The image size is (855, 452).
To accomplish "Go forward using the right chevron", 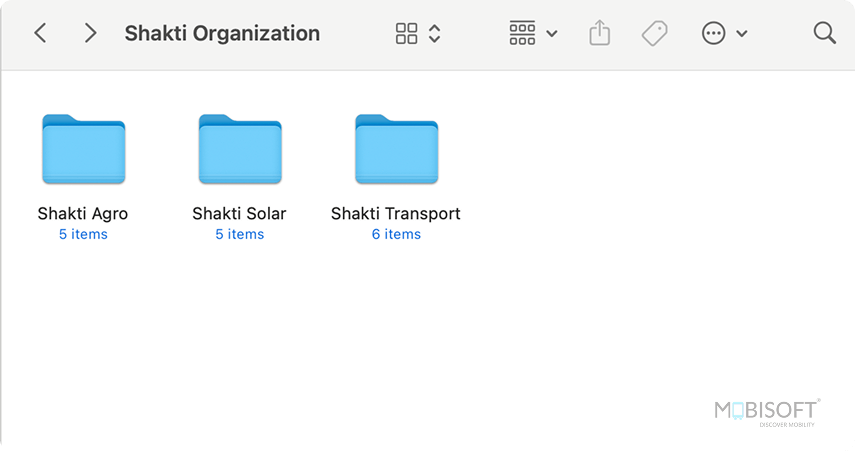I will (91, 33).
